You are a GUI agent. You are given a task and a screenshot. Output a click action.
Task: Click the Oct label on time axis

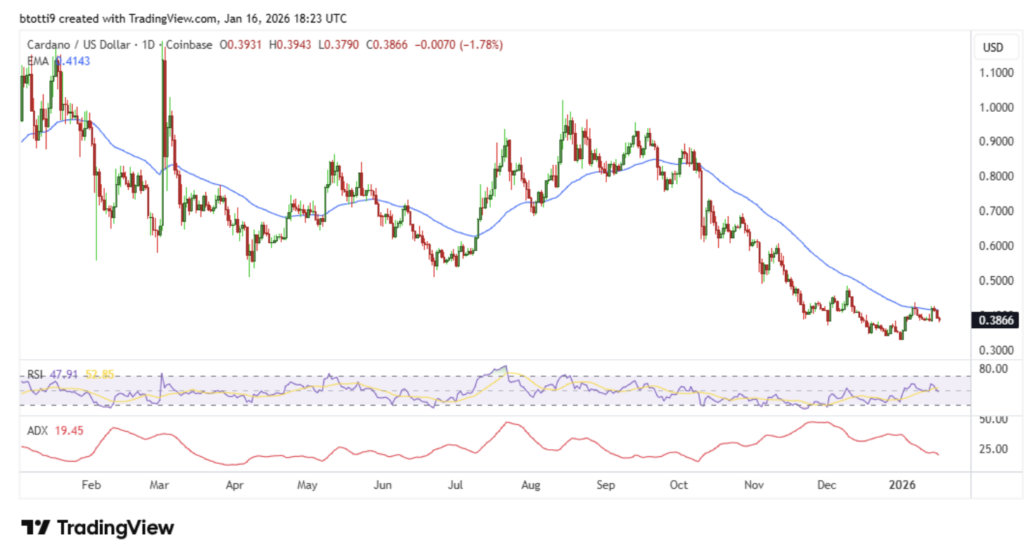tap(679, 485)
